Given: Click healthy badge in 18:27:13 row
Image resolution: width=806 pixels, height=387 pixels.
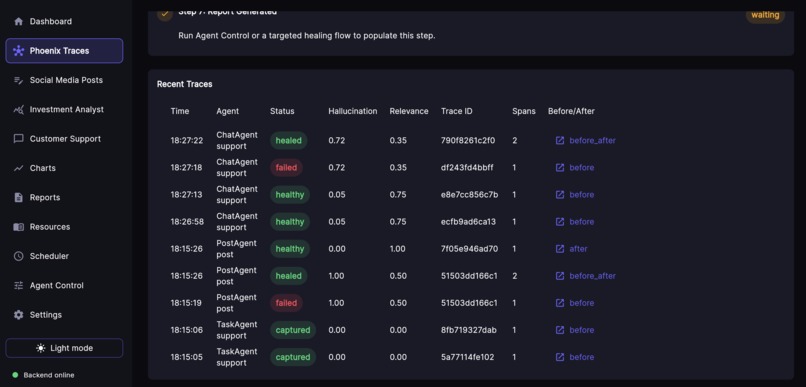Looking at the screenshot, I should coord(290,195).
